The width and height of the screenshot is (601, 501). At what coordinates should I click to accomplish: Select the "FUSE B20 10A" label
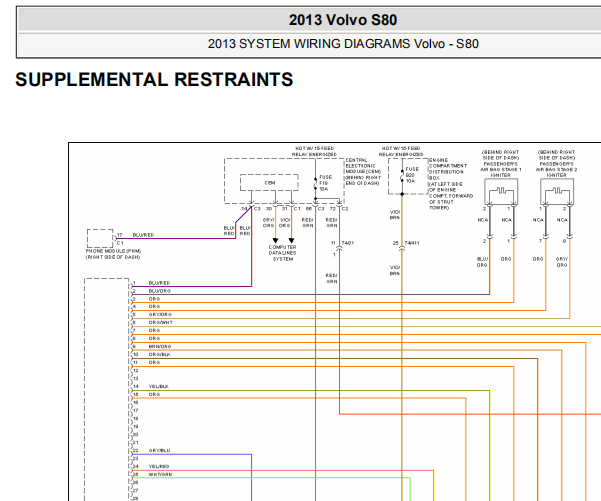pyautogui.click(x=412, y=175)
